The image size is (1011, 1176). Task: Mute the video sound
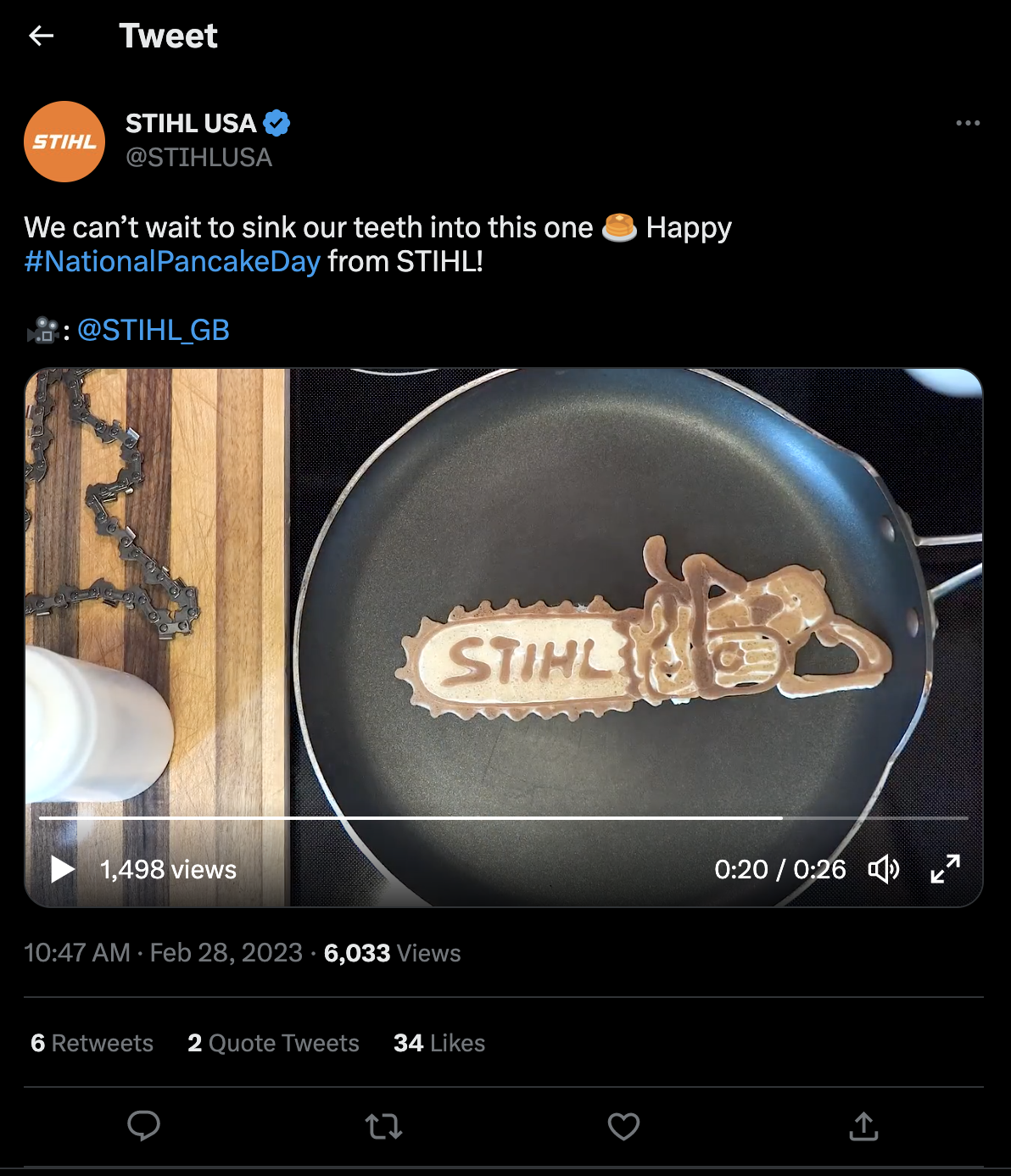click(883, 869)
